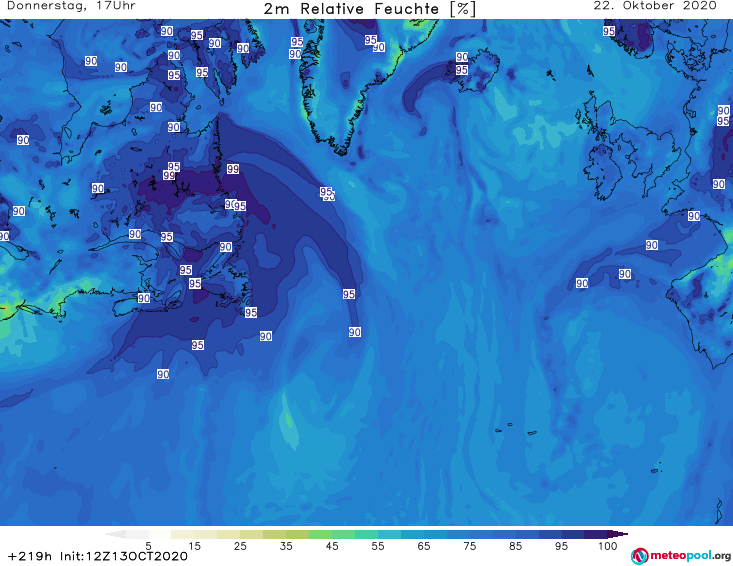Select the title '2m Relative Feuchte [%]'
The height and width of the screenshot is (566, 733).
coord(370,9)
